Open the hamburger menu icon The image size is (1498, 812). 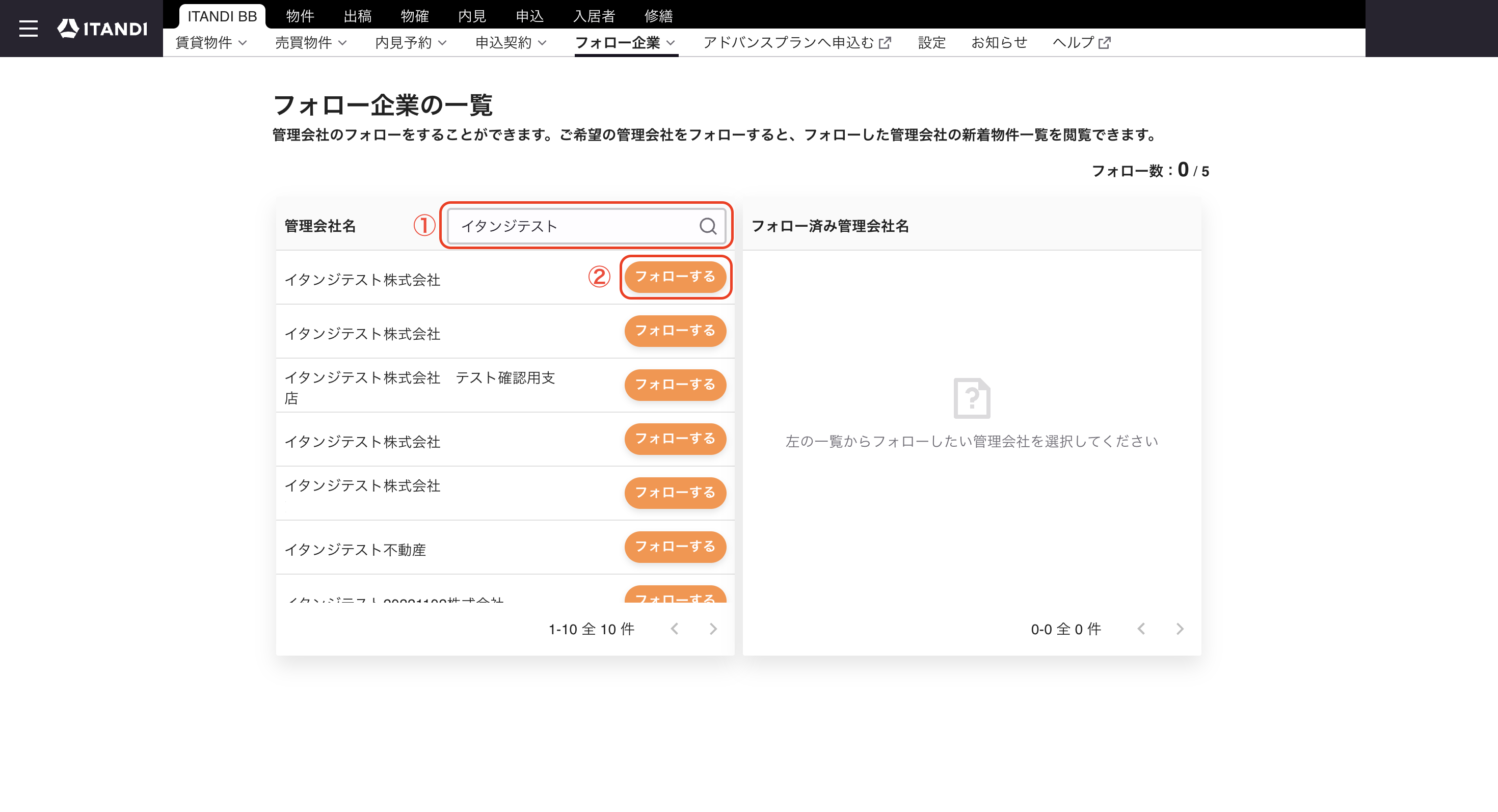[x=28, y=29]
